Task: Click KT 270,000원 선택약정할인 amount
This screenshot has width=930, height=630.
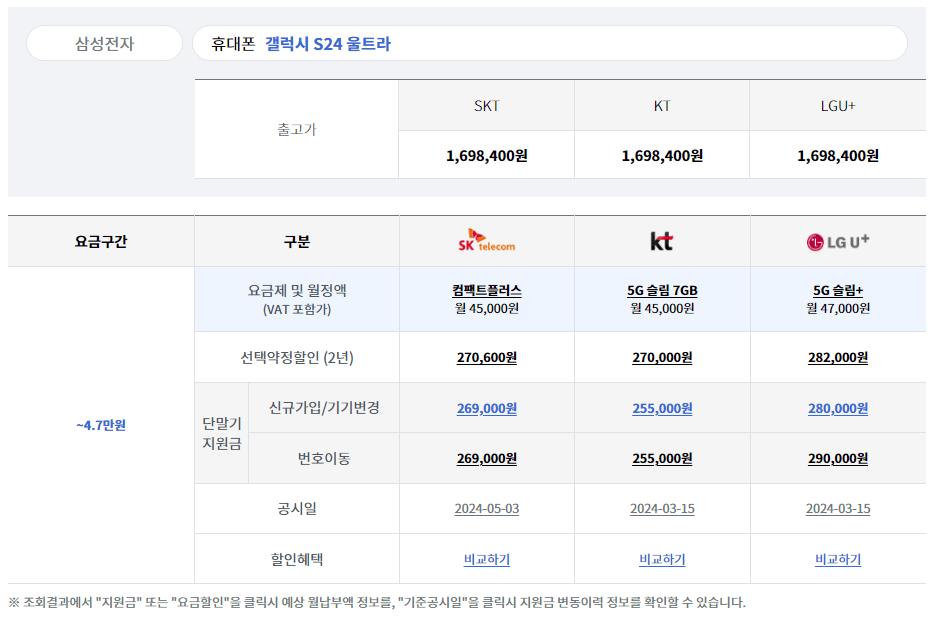Action: [662, 358]
